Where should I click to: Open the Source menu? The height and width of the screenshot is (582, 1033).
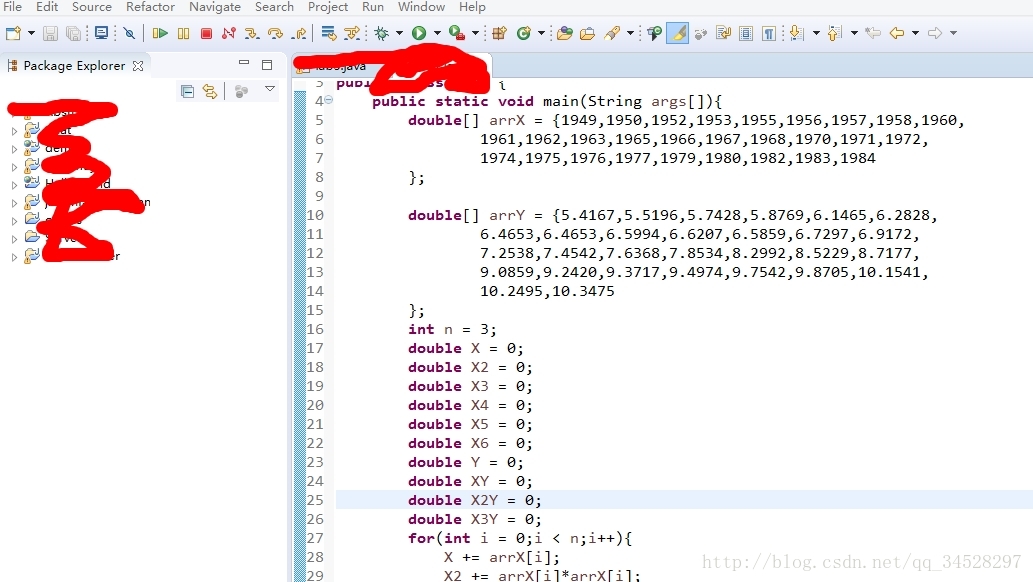92,7
